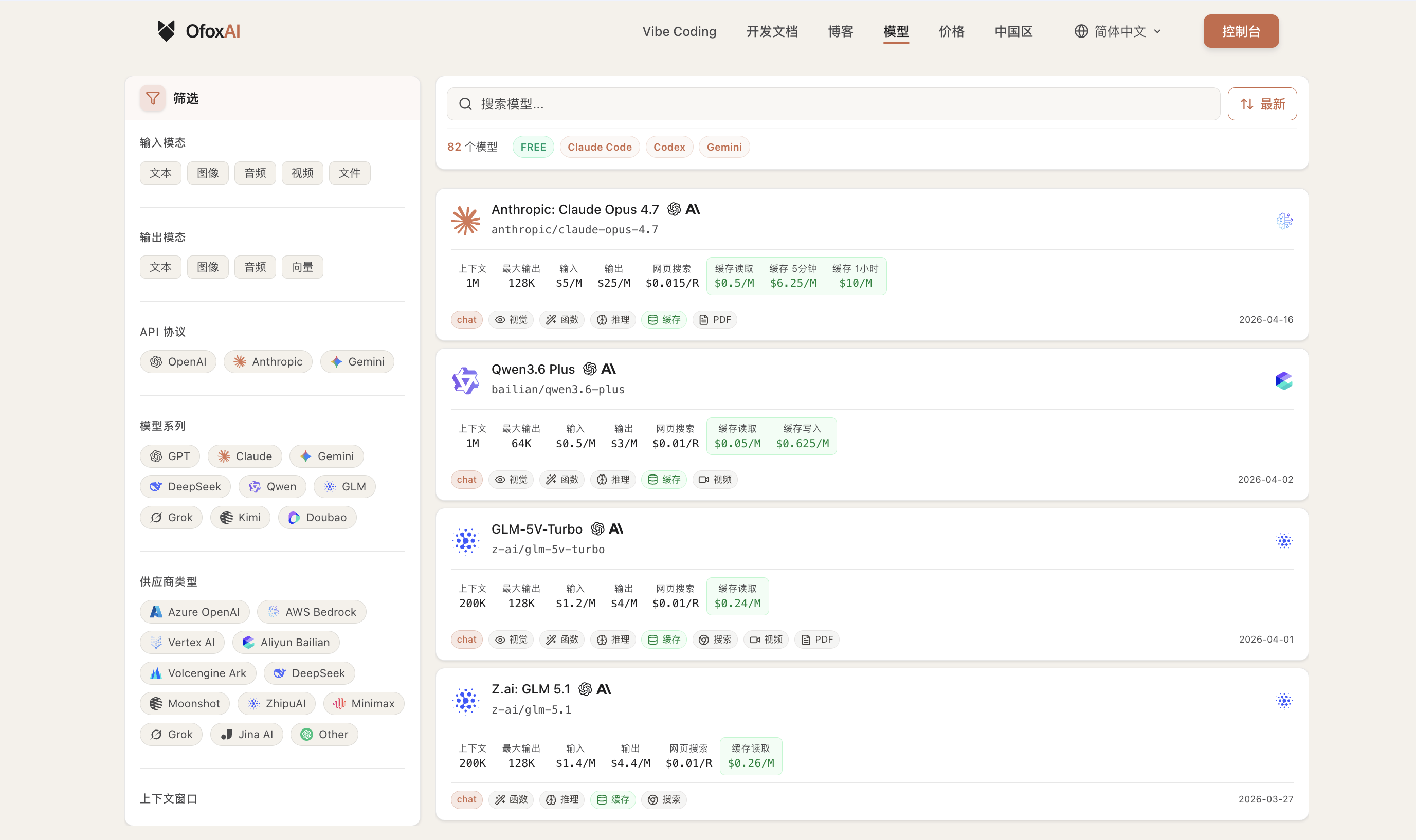Click the Qwen3.6 Plus model logo
This screenshot has width=1416, height=840.
465,380
